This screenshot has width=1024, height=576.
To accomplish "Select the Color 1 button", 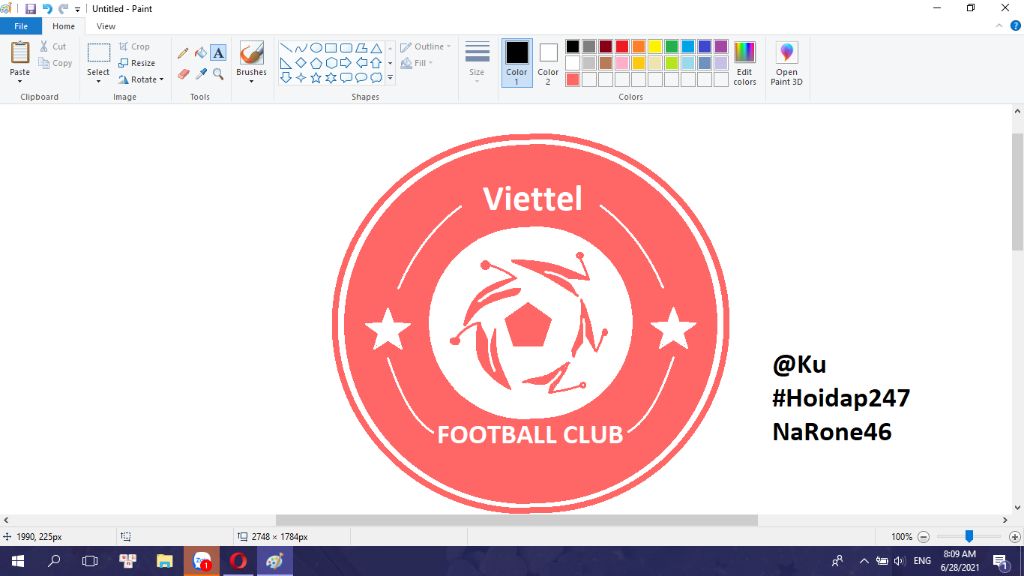I will tap(517, 63).
